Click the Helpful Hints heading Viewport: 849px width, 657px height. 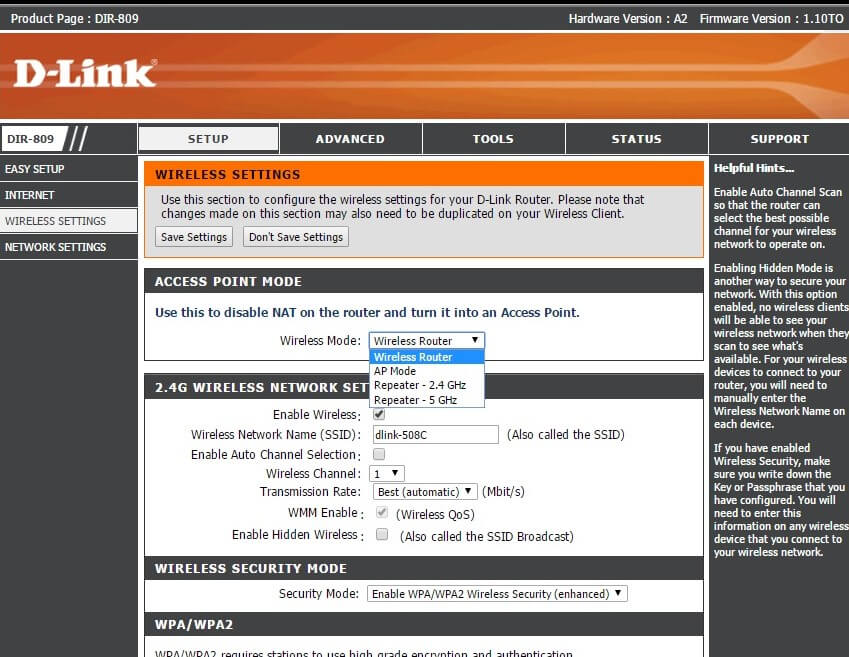click(754, 168)
